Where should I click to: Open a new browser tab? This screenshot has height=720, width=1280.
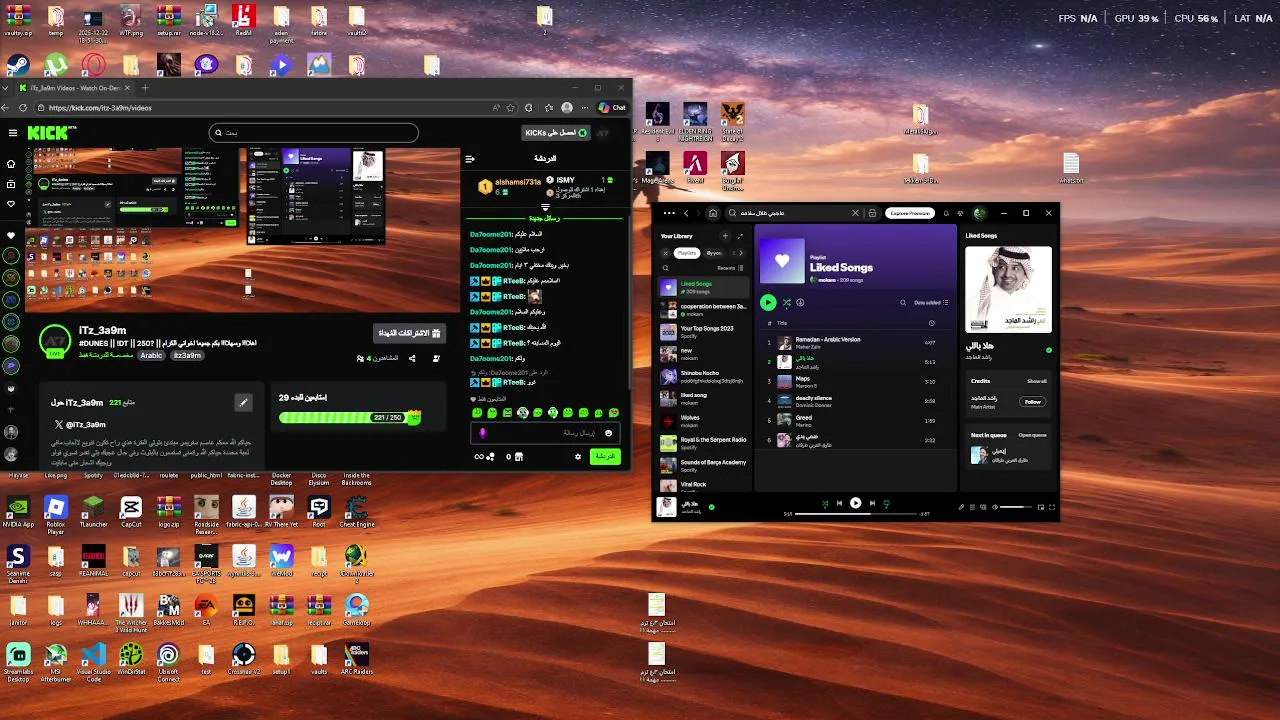[x=145, y=88]
